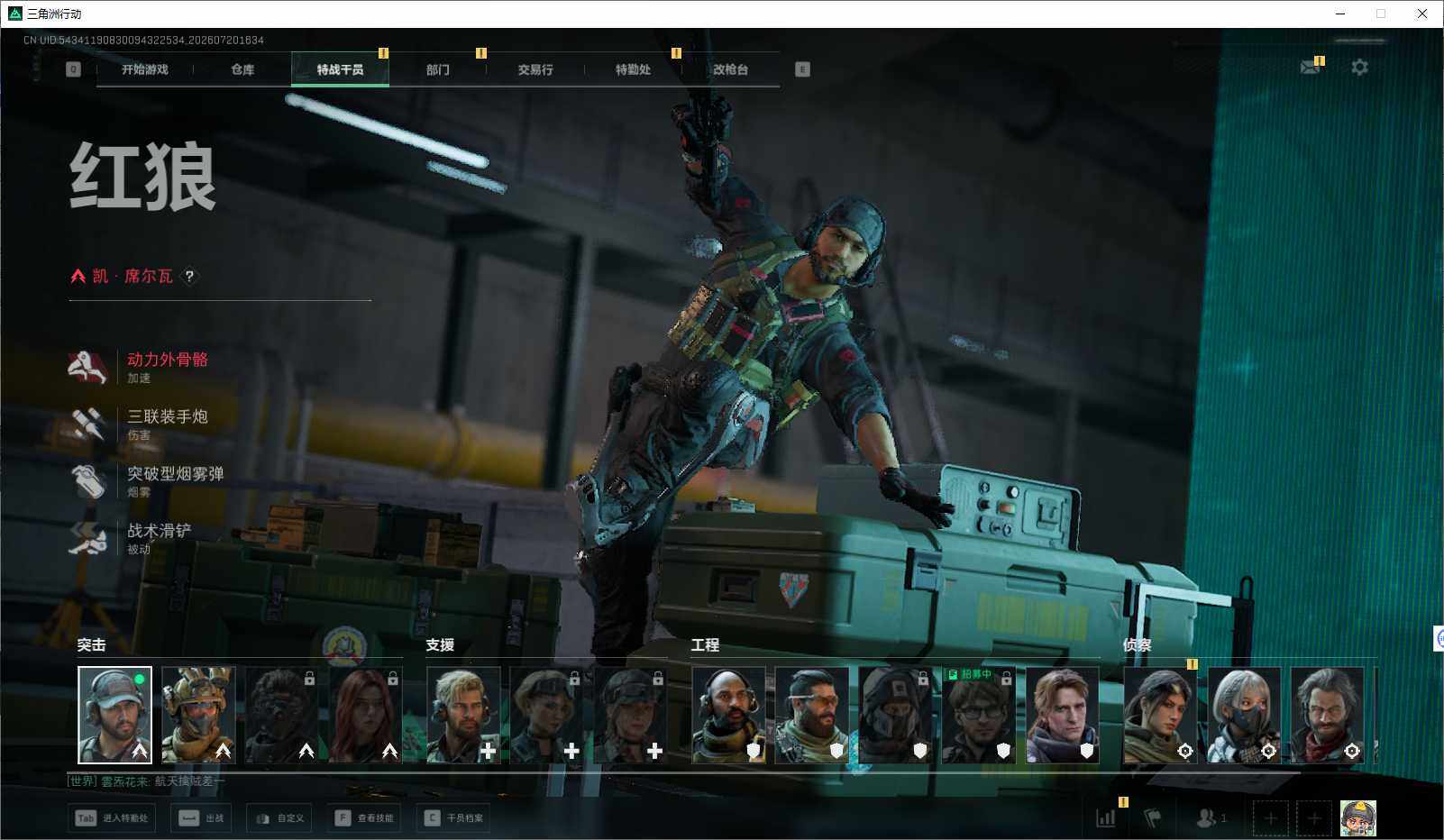Switch to the 仓库 tab
Viewport: 1444px width, 840px height.
tap(242, 69)
